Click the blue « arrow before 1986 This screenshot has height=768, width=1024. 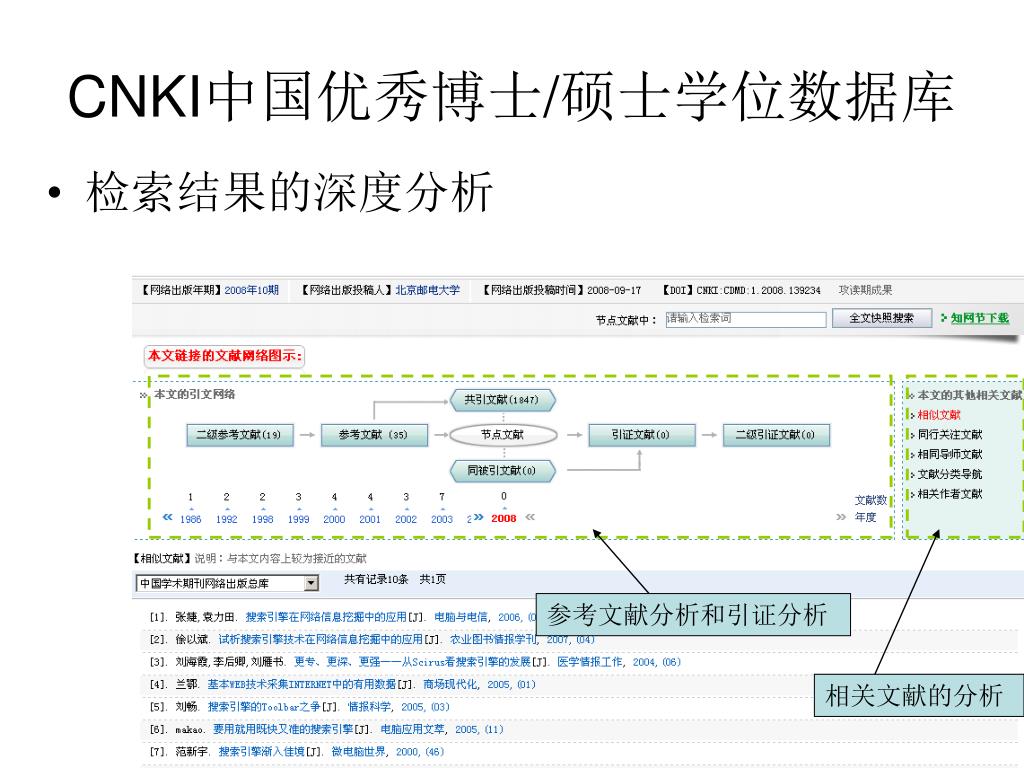(168, 517)
